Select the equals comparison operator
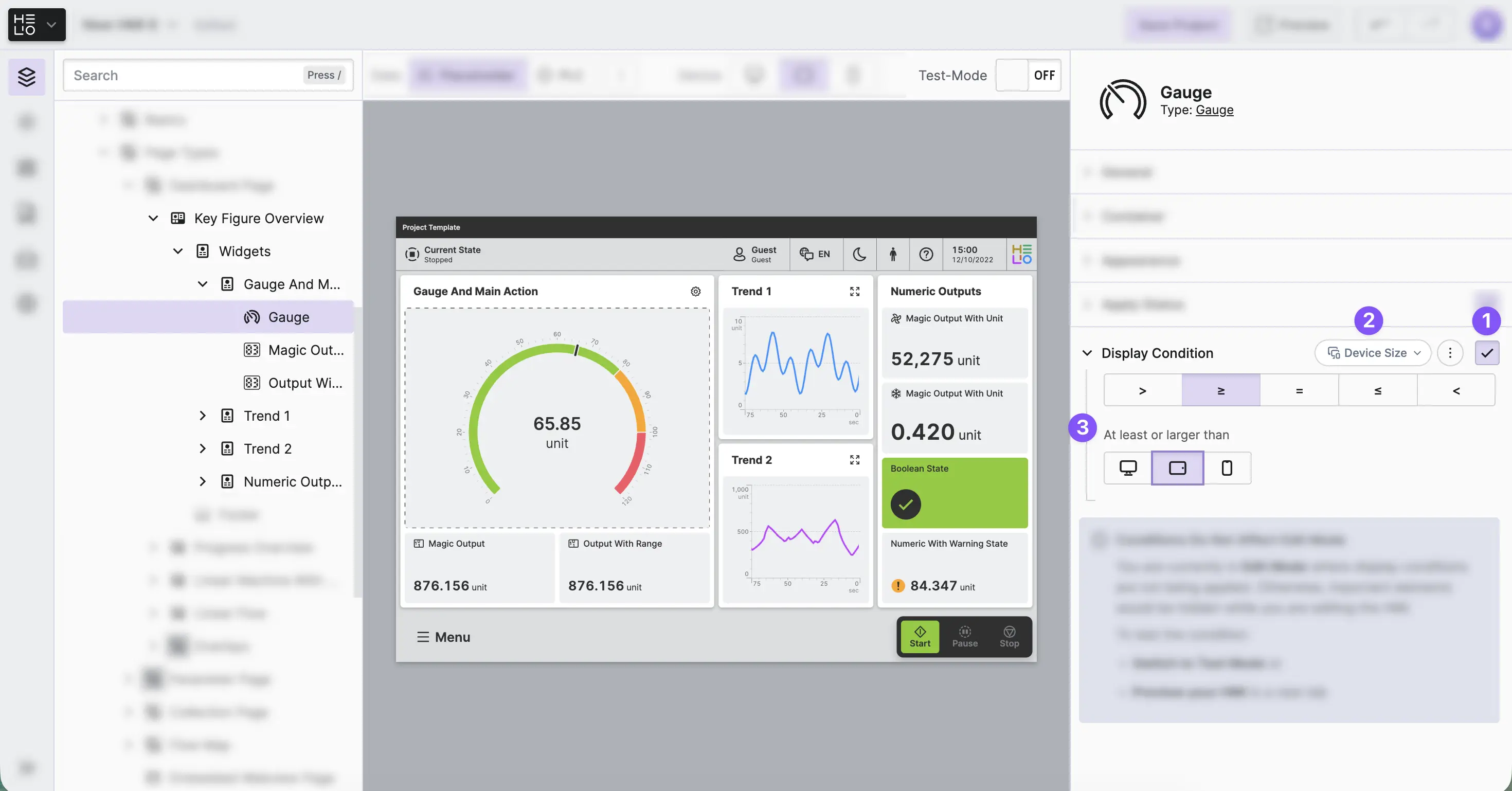This screenshot has height=791, width=1512. coord(1299,390)
